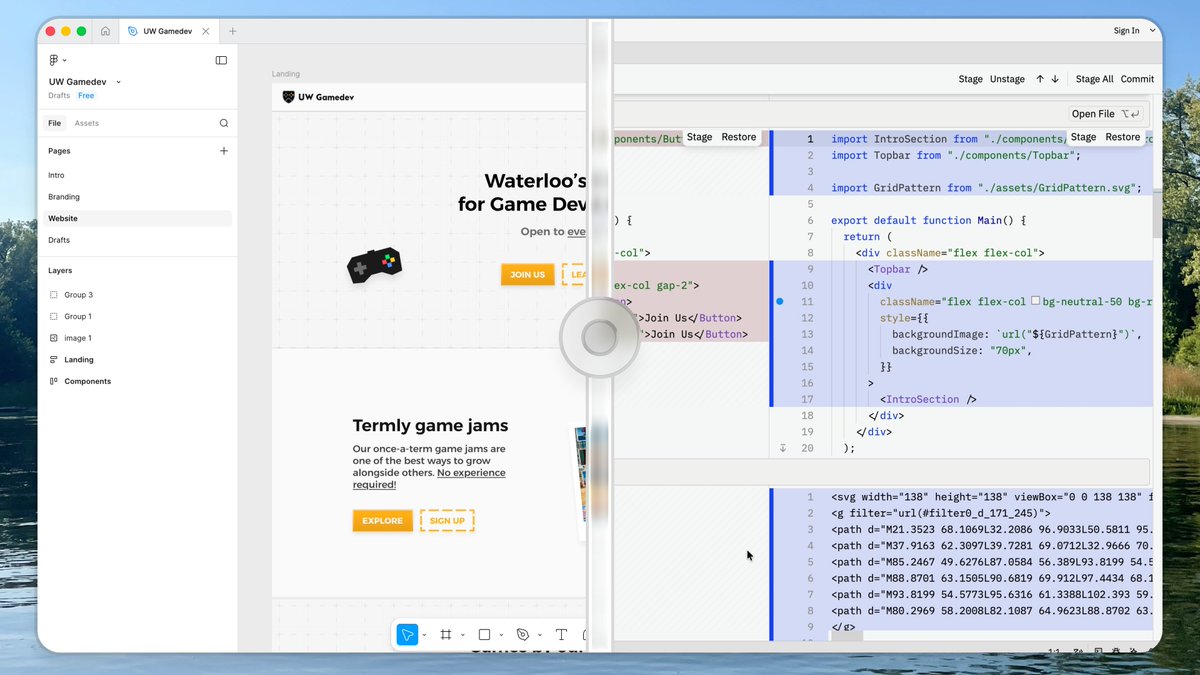Grab the round comparison slider handle

pyautogui.click(x=599, y=338)
